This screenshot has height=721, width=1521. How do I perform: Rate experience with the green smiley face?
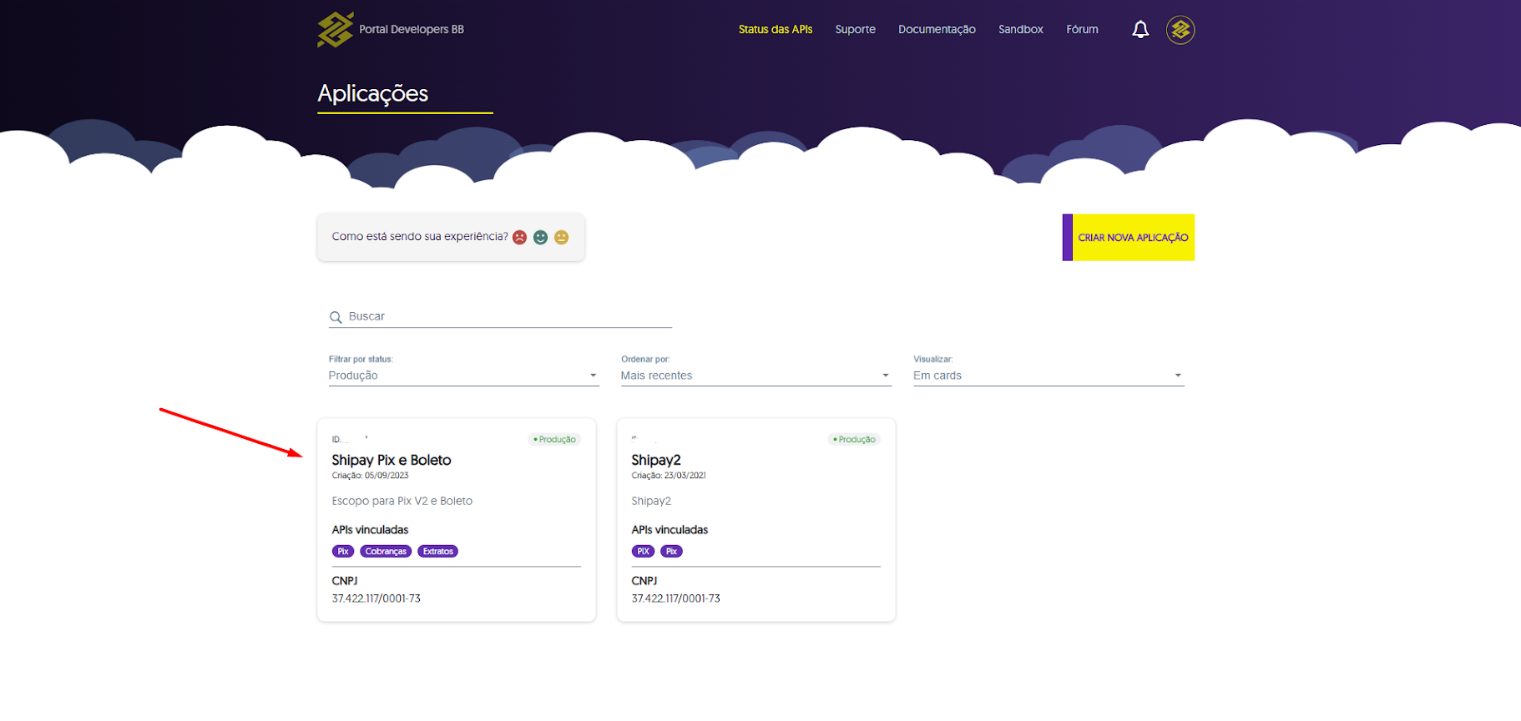[x=541, y=237]
